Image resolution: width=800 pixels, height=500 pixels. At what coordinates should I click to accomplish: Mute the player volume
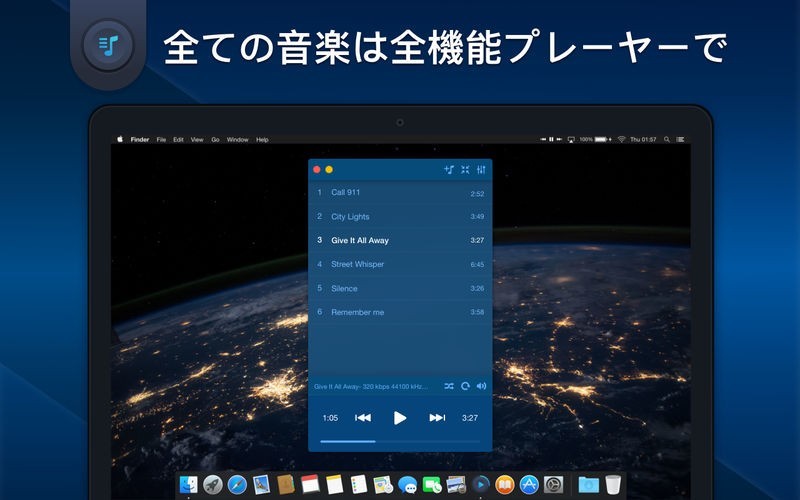coord(481,386)
